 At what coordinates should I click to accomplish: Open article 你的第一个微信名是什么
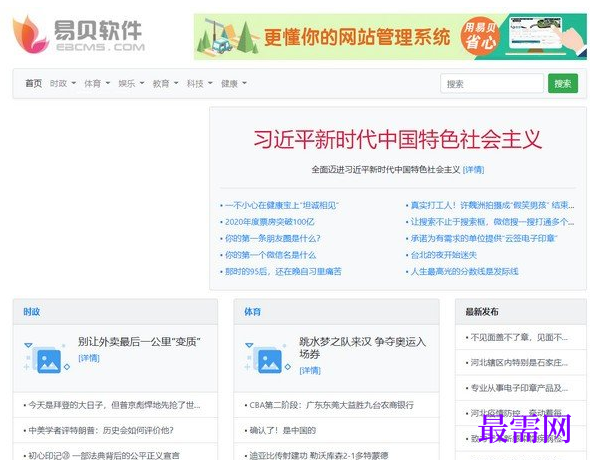coord(270,255)
